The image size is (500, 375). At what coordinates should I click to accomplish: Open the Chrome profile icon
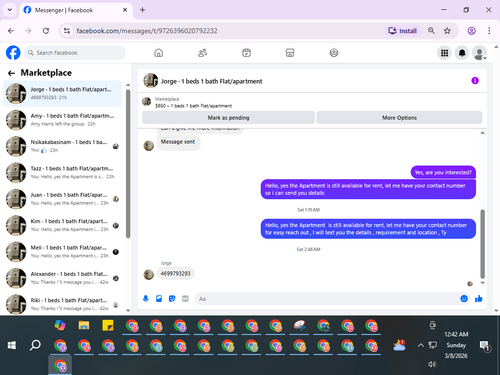(x=471, y=31)
